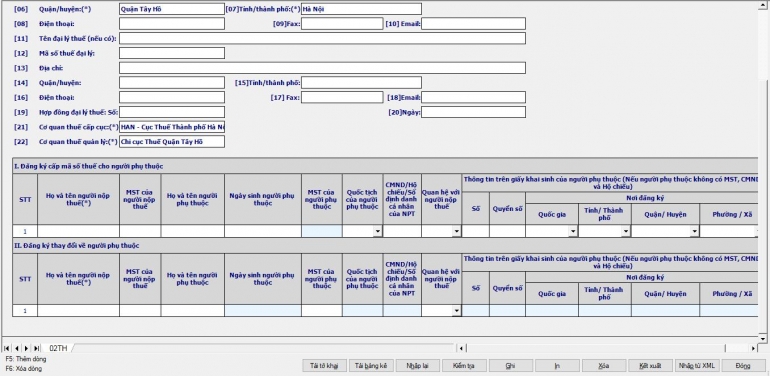Focus the [11] Tên đại lý thuế field

[x=322, y=38]
